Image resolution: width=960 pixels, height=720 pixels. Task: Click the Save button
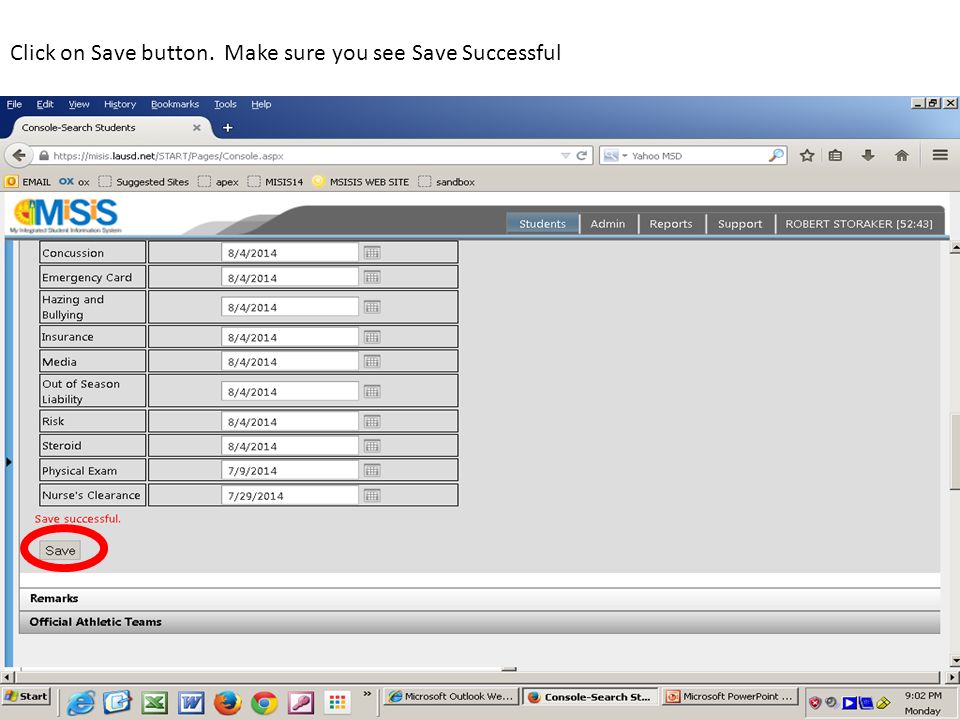point(60,550)
